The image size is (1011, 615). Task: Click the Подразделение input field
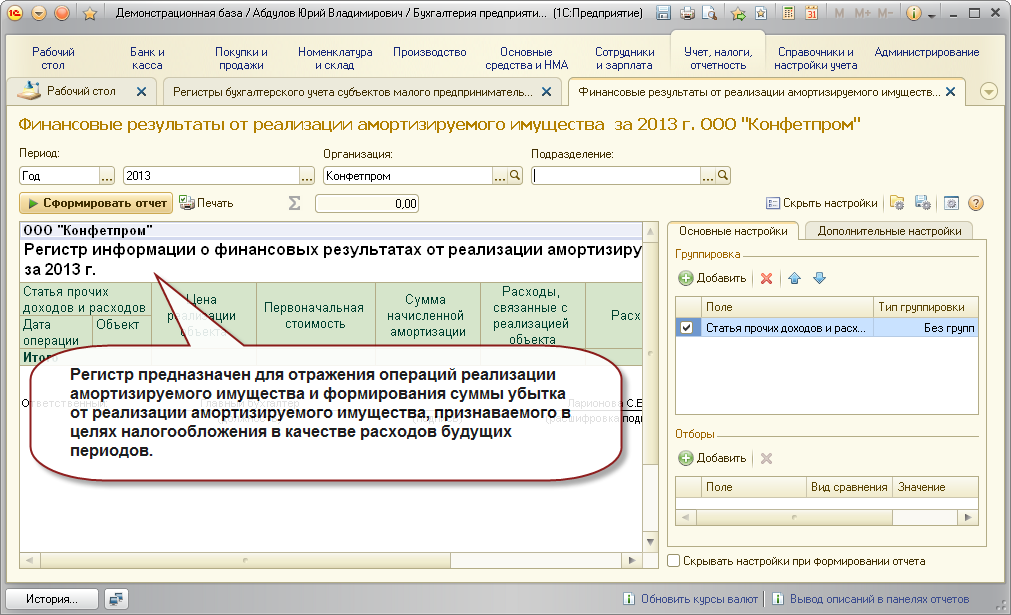click(616, 175)
